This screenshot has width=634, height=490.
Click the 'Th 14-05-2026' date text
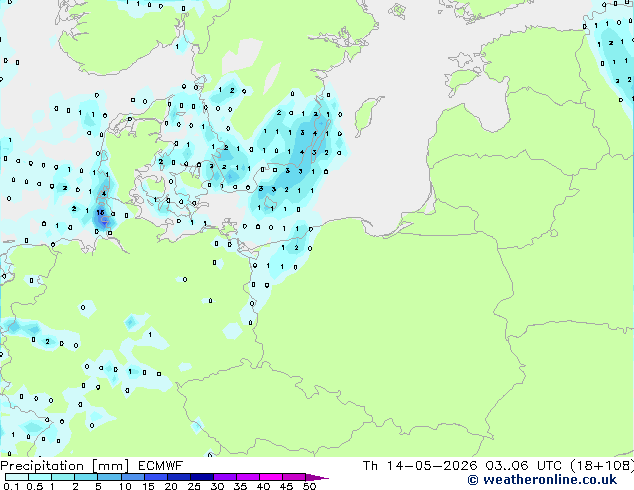(420, 466)
